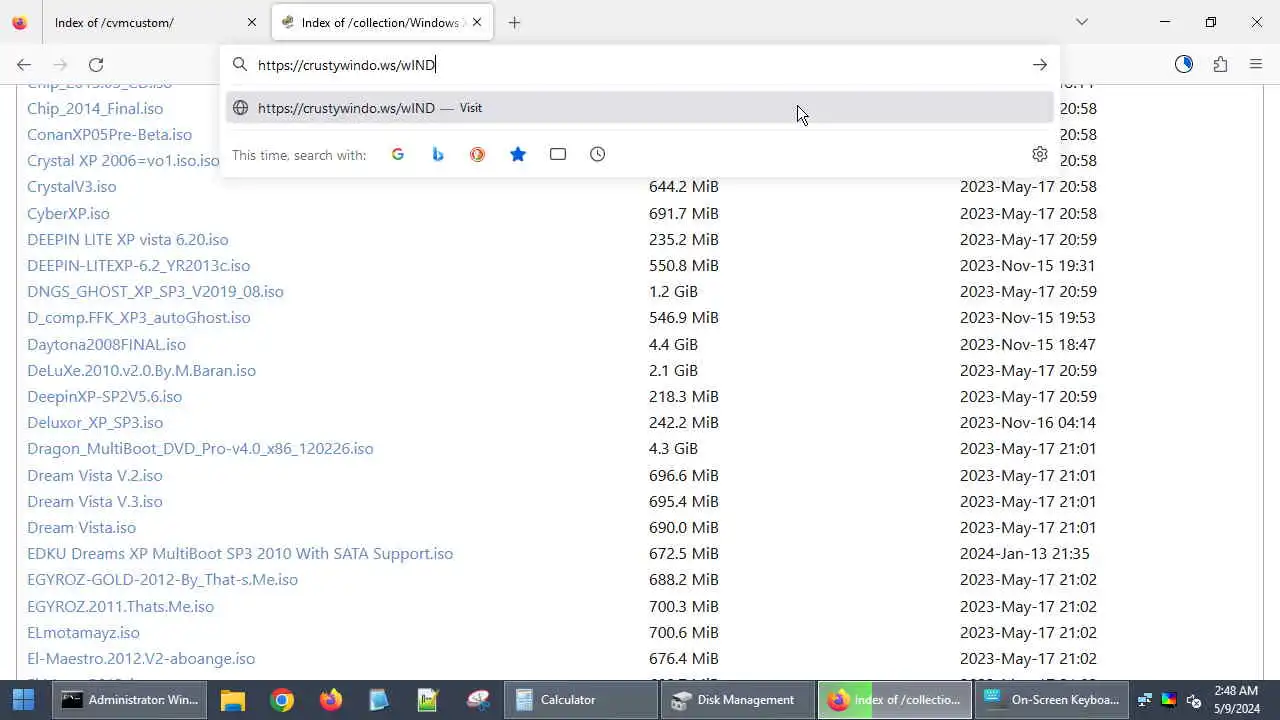Open DNGS_GHOST_XP_SP3_V2019_08.iso link
The width and height of the screenshot is (1280, 720).
point(155,291)
